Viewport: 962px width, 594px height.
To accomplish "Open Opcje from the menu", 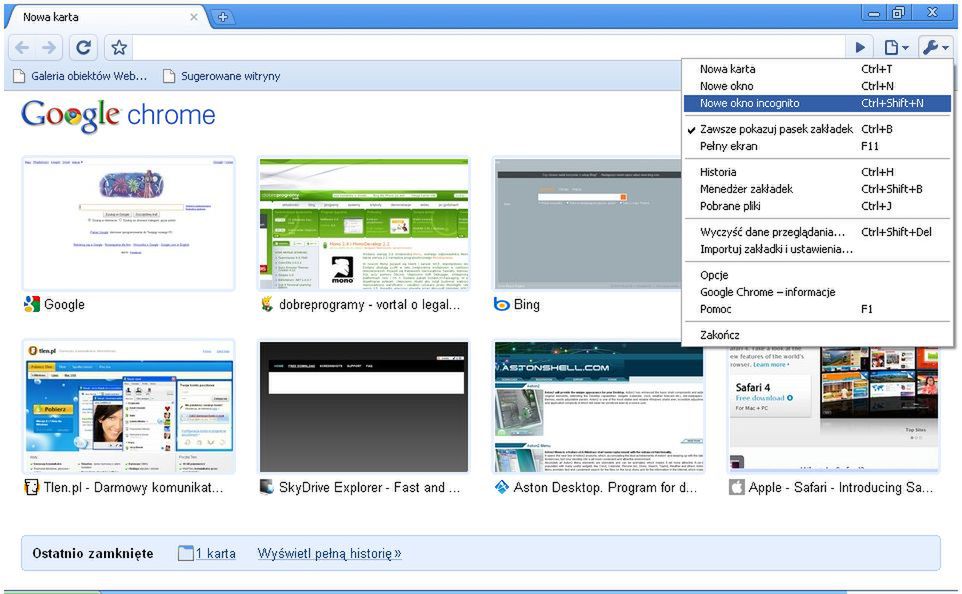I will (817, 275).
